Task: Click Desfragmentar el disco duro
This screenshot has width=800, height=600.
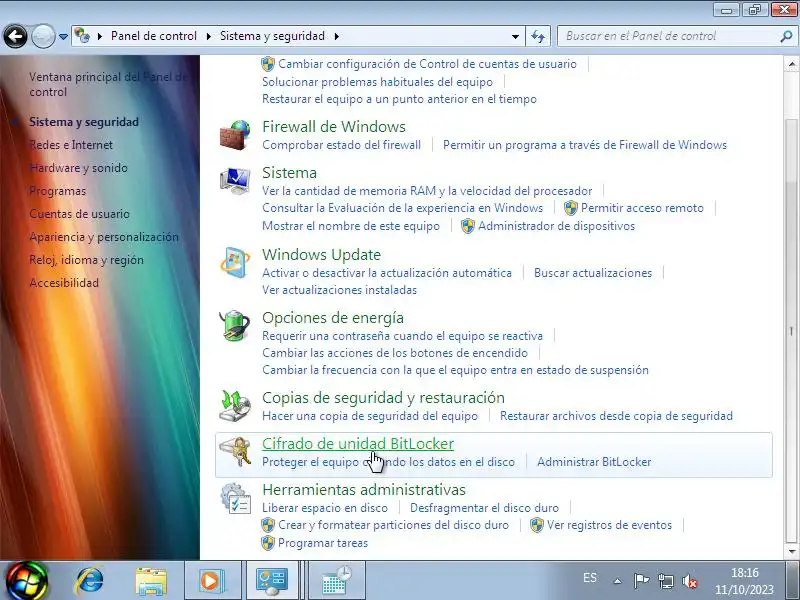Action: coord(484,508)
